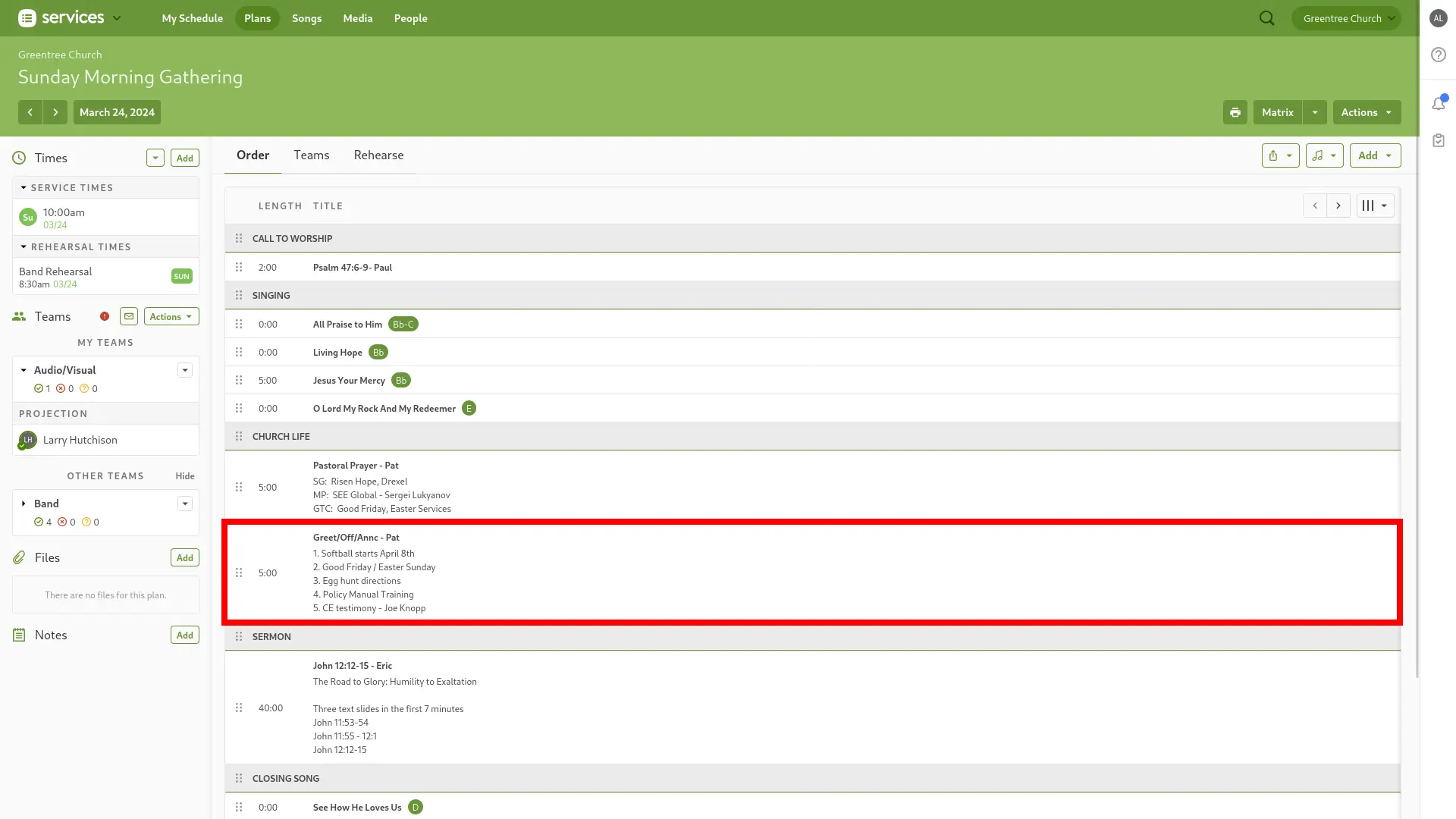Open the notifications bell
The image size is (1456, 819).
click(1439, 104)
